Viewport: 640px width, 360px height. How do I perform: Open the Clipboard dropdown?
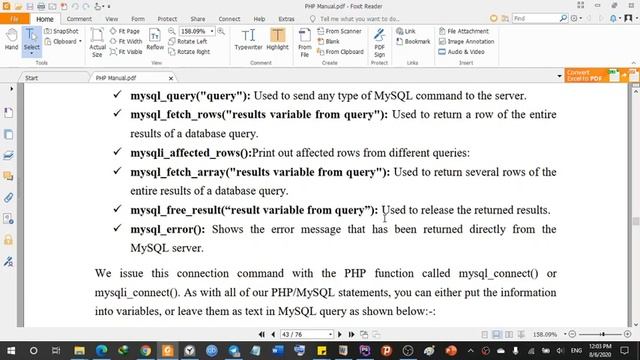point(63,41)
